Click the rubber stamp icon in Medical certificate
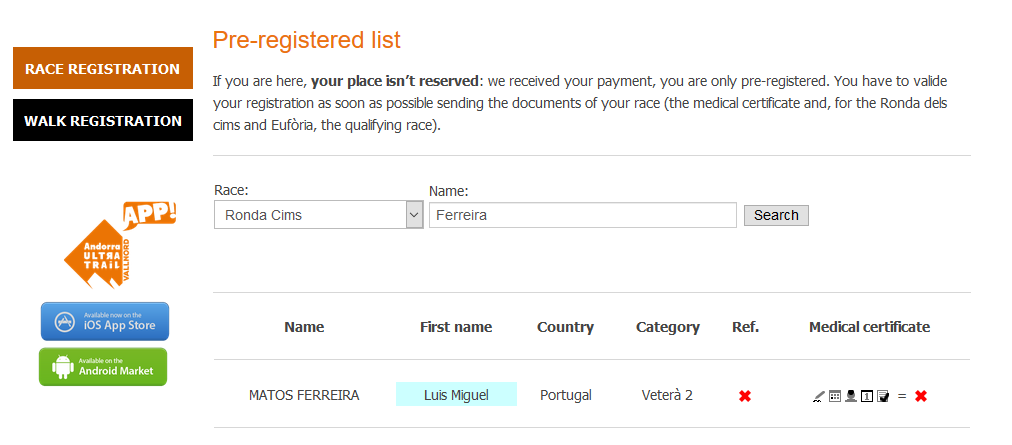Screen dimensions: 1012x445 (x=851, y=396)
